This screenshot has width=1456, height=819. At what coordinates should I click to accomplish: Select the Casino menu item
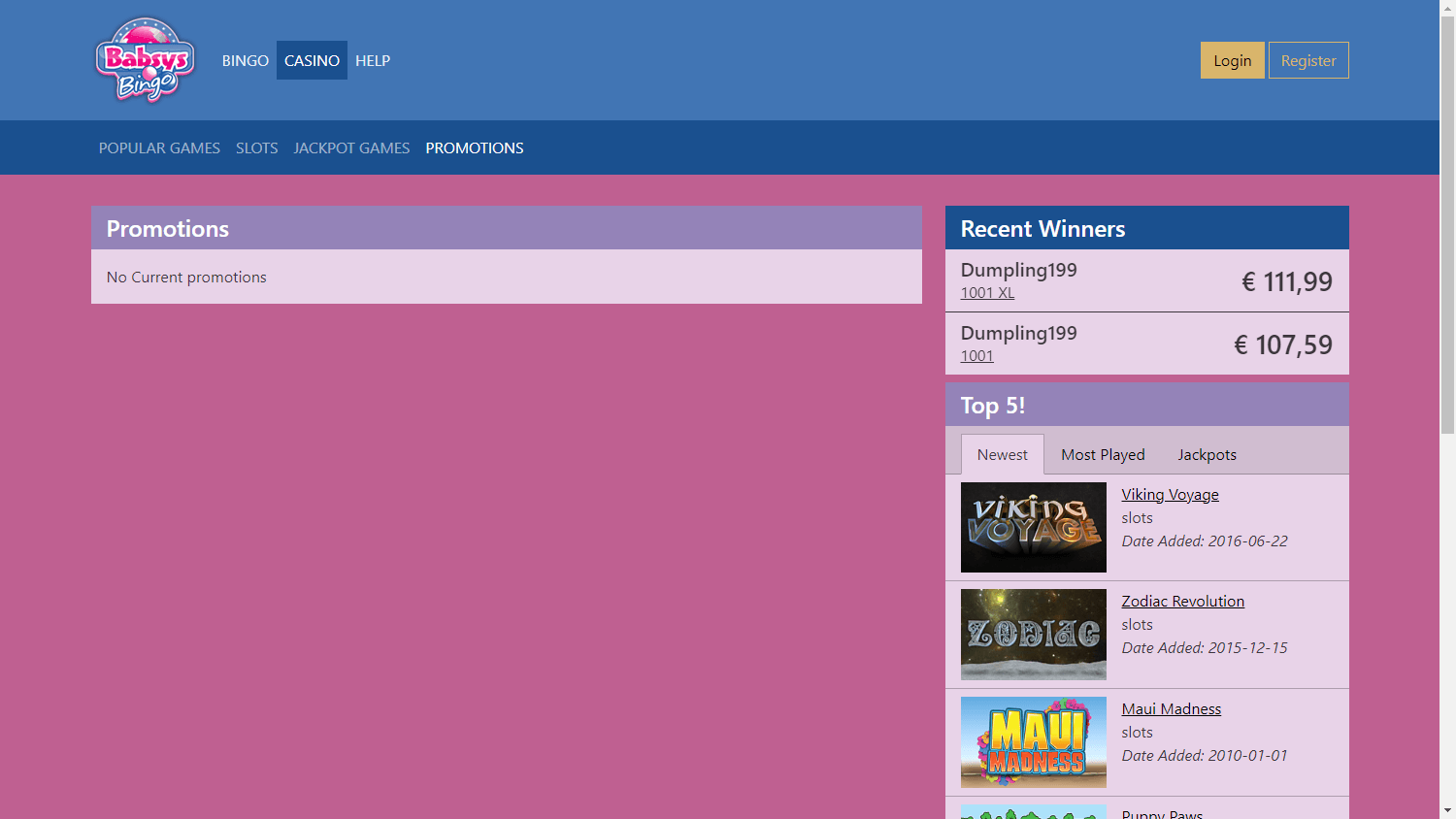(312, 60)
